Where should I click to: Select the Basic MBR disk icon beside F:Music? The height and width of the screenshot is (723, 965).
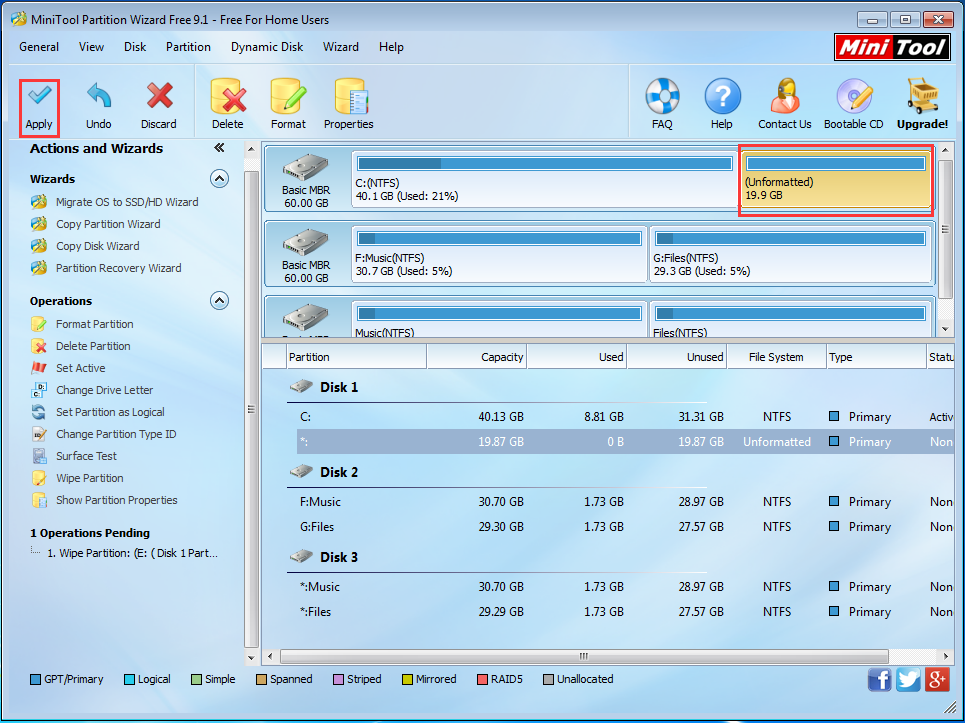pos(305,242)
